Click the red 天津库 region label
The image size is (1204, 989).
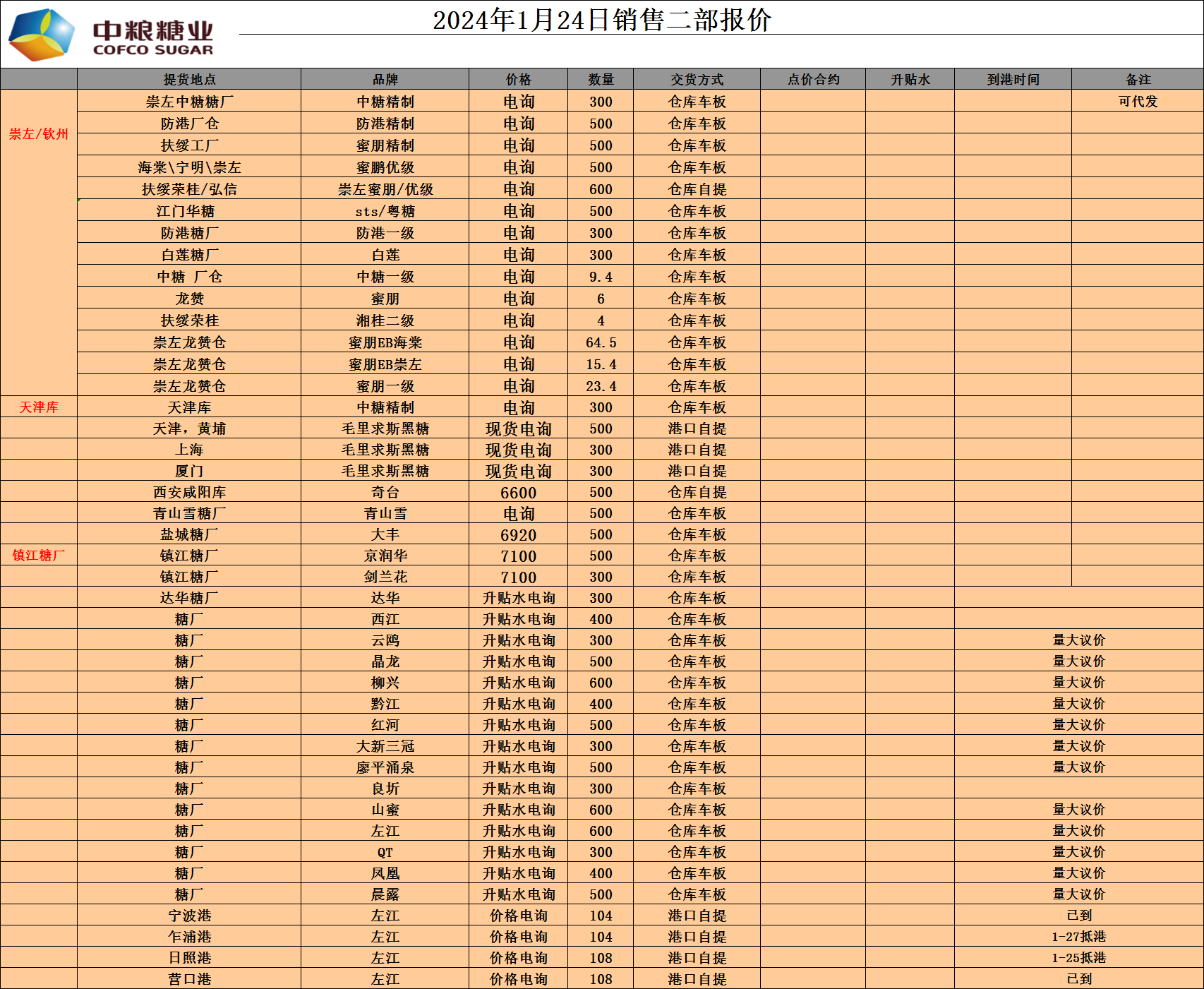click(x=39, y=407)
